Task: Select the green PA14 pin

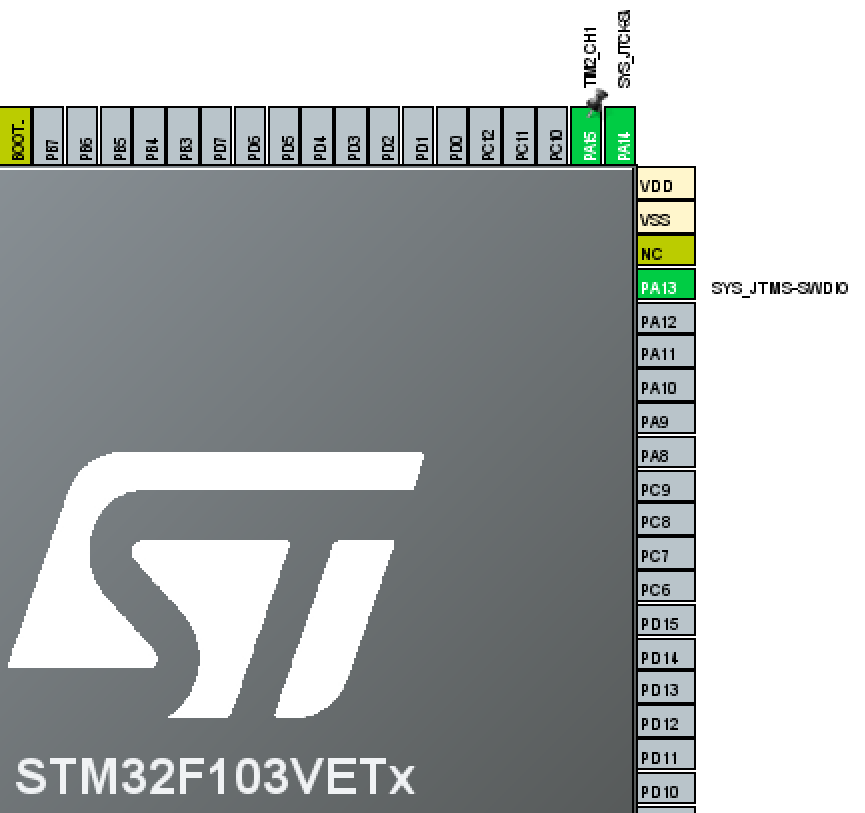Action: [620, 136]
